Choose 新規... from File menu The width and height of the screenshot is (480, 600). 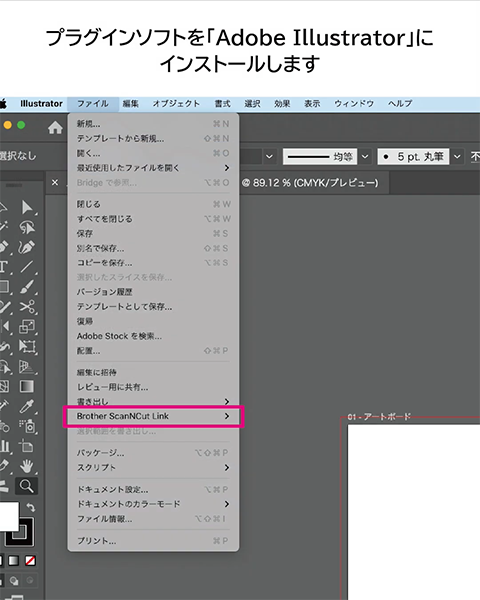tap(153, 124)
